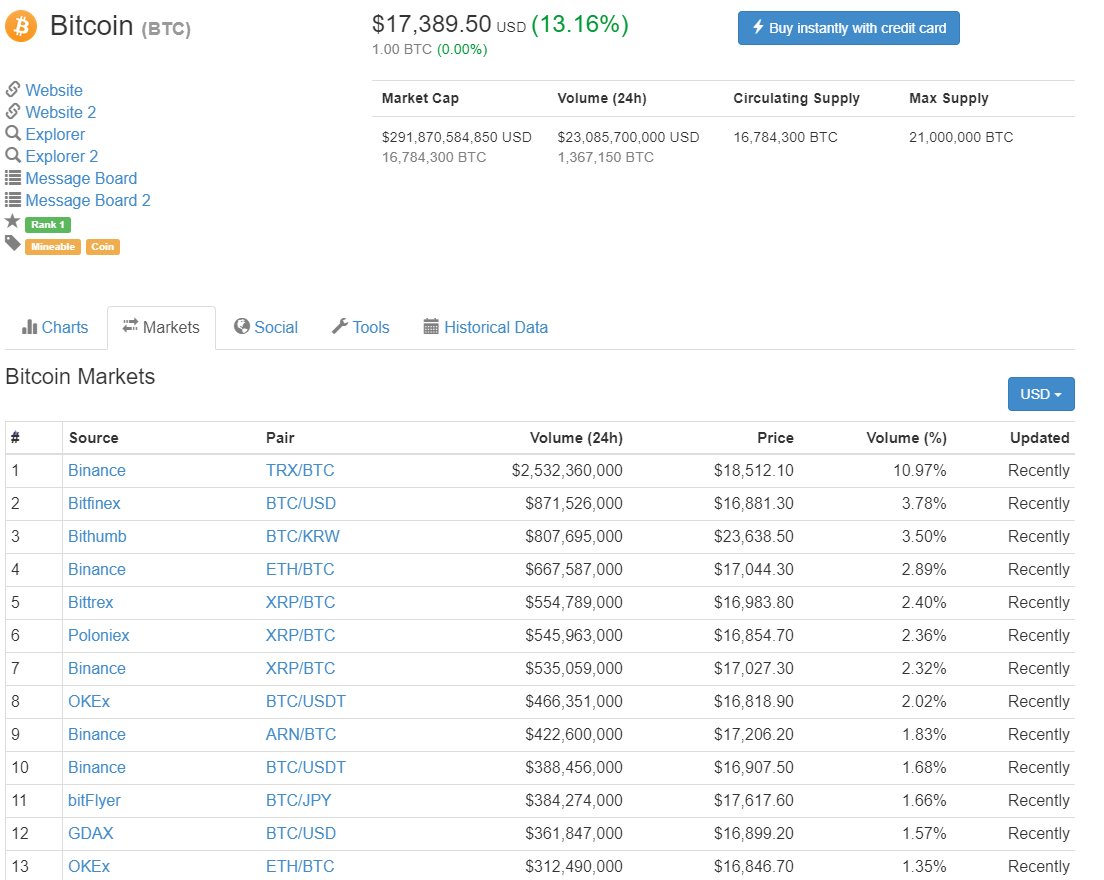1104x880 pixels.
Task: Click the list icon beside Message Board
Action: (13, 177)
